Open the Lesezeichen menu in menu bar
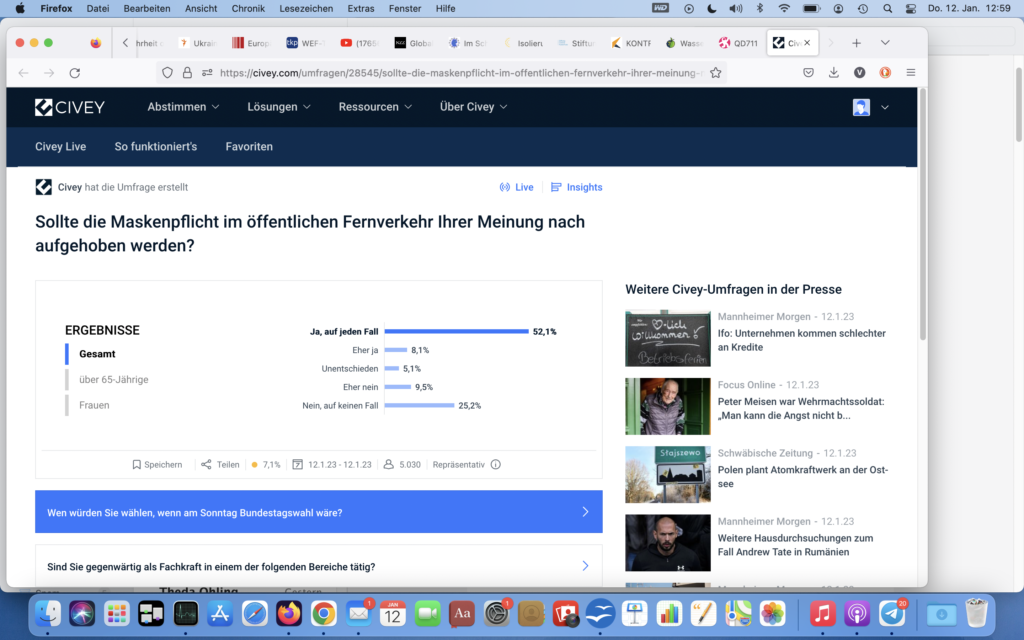Screen dimensions: 1024x640 [x=308, y=8]
